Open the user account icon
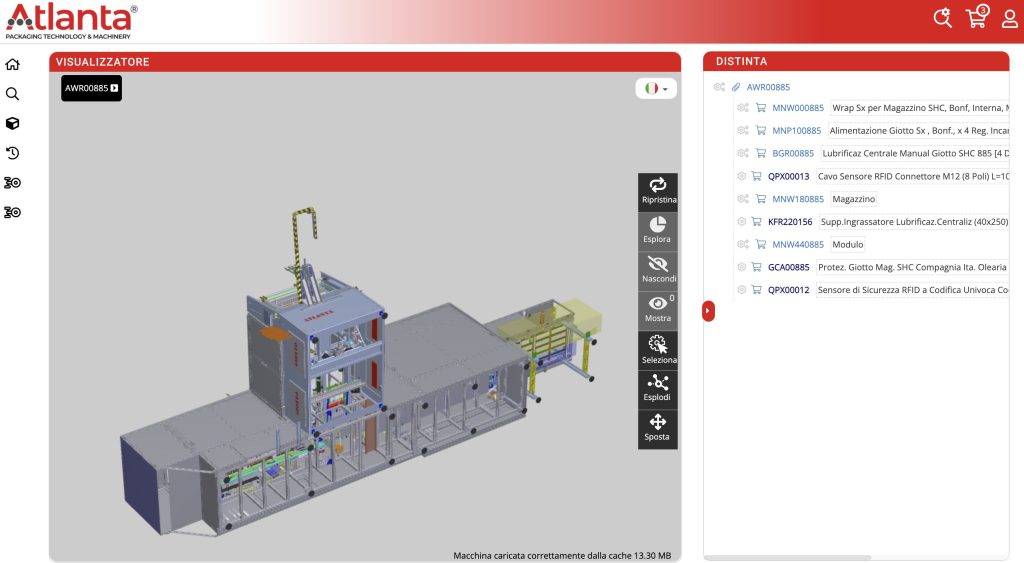 1010,18
